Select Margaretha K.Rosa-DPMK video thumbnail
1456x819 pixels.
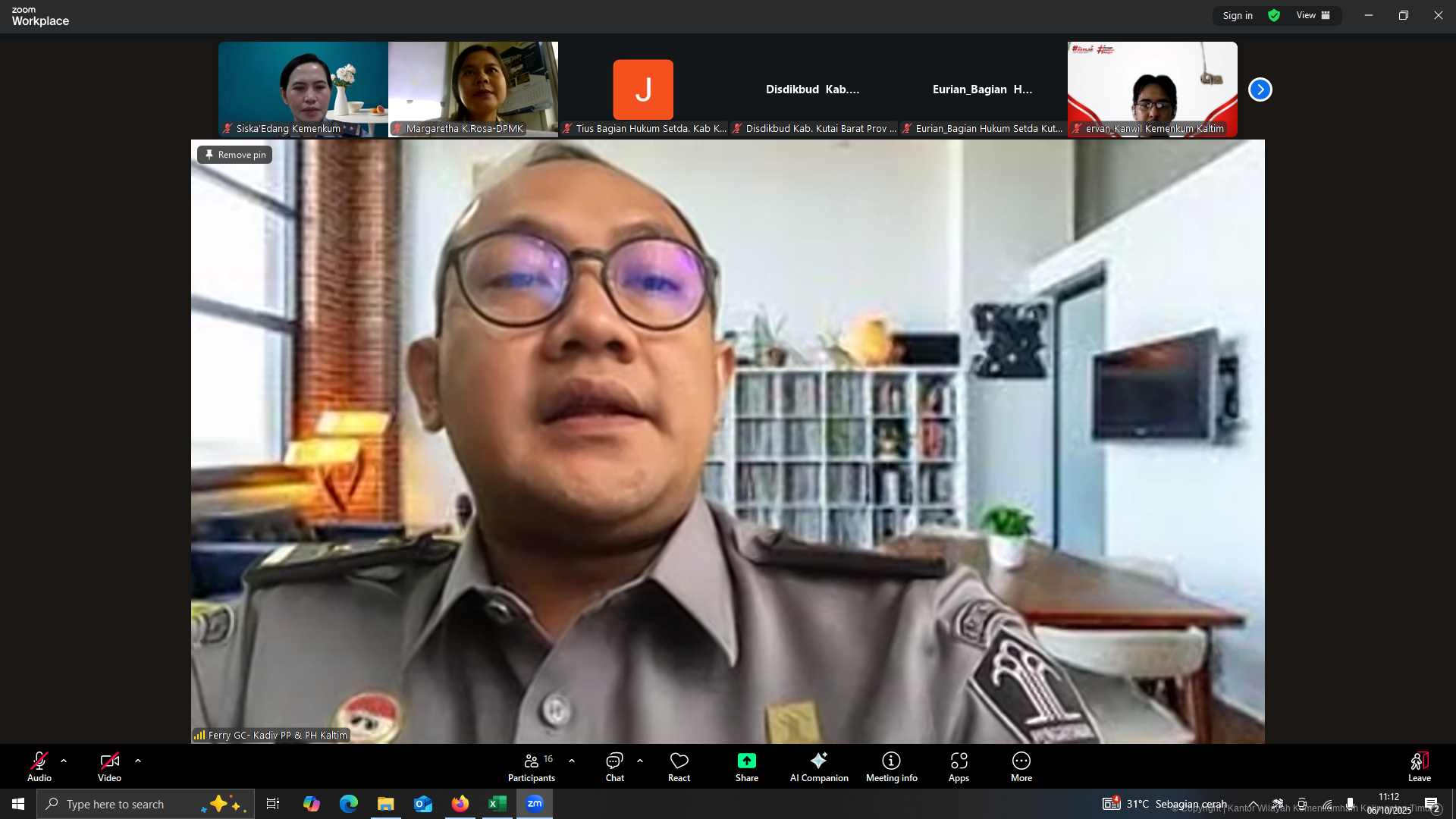pyautogui.click(x=473, y=89)
